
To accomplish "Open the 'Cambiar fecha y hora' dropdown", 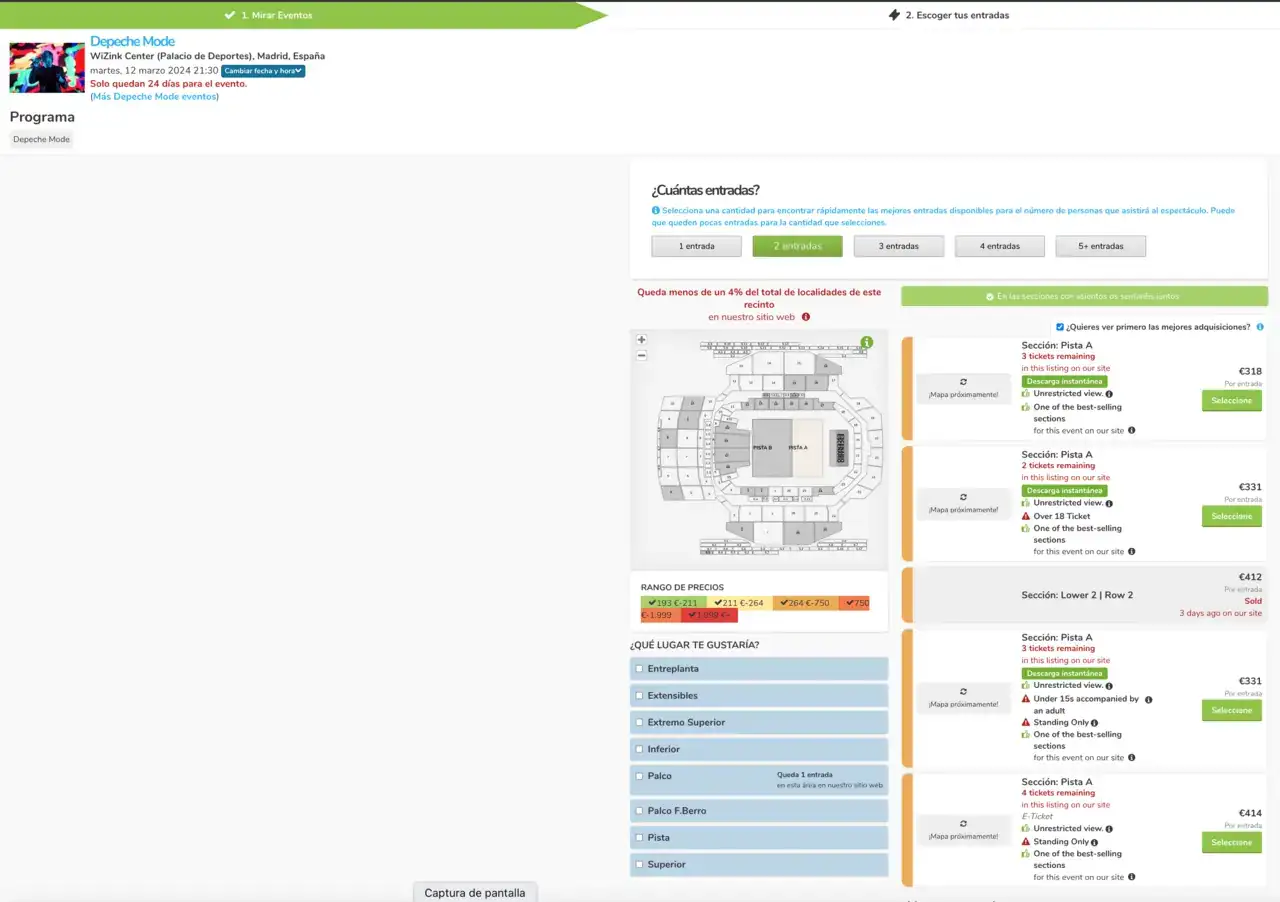I will pos(263,71).
